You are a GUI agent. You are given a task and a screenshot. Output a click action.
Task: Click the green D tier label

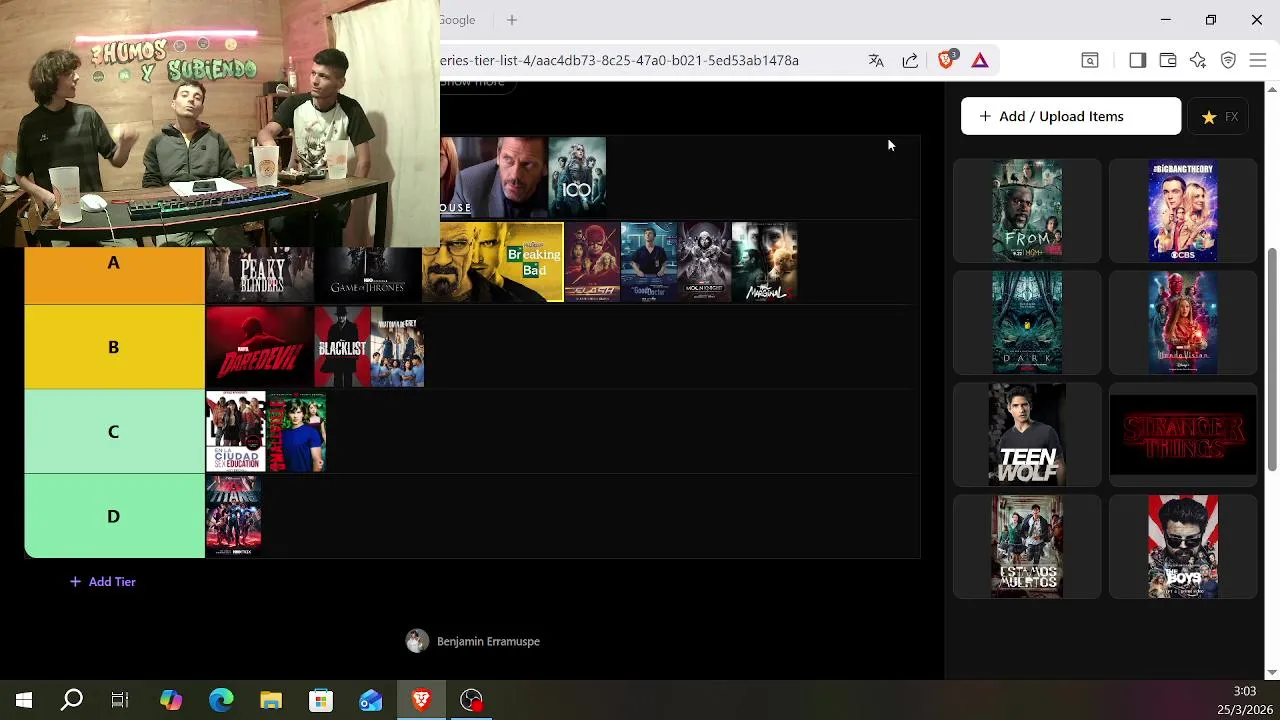114,516
